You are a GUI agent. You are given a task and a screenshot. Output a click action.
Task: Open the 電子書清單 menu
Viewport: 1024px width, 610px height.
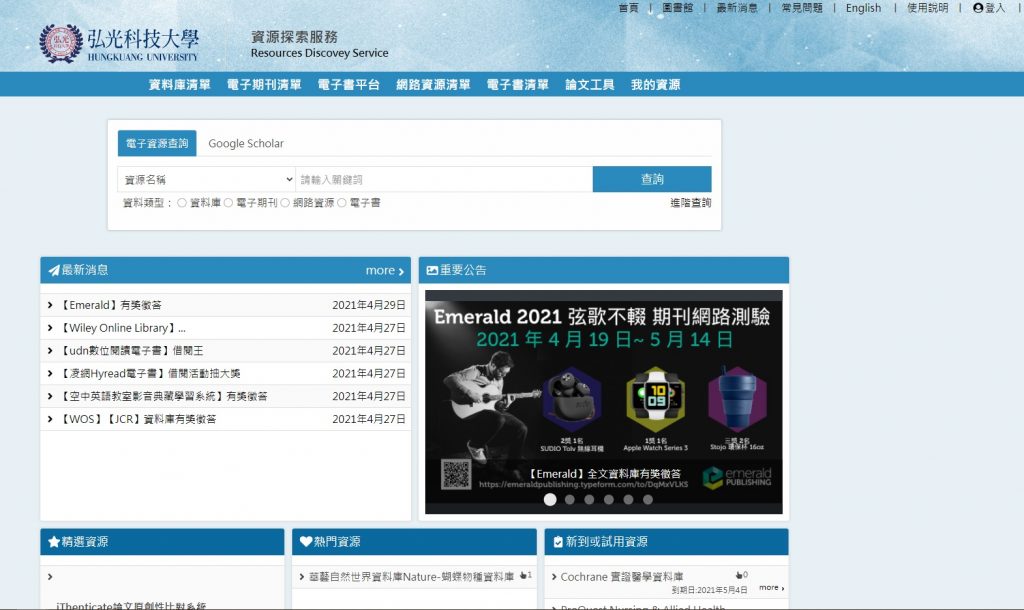click(x=517, y=85)
